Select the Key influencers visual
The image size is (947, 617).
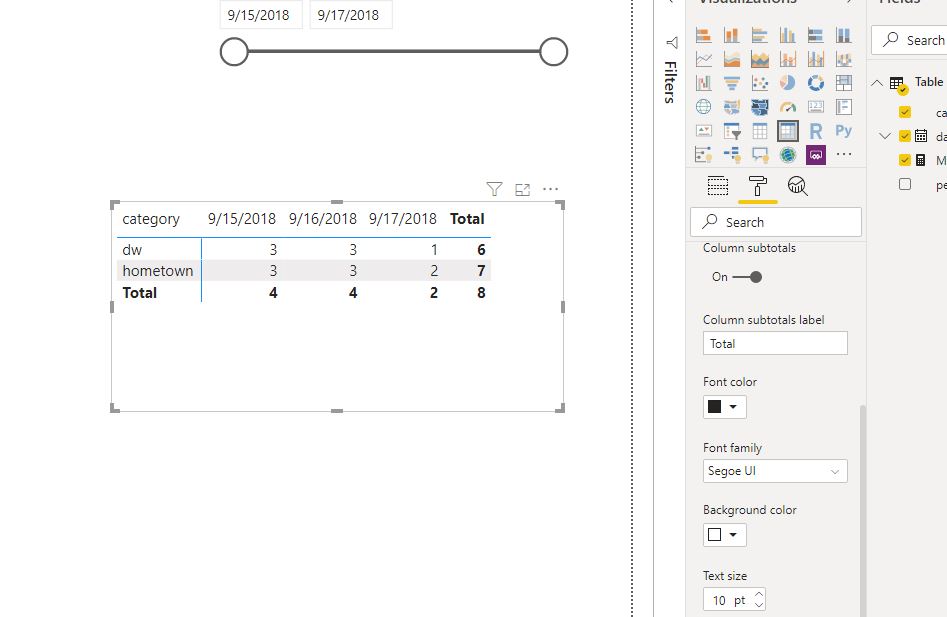coord(704,155)
